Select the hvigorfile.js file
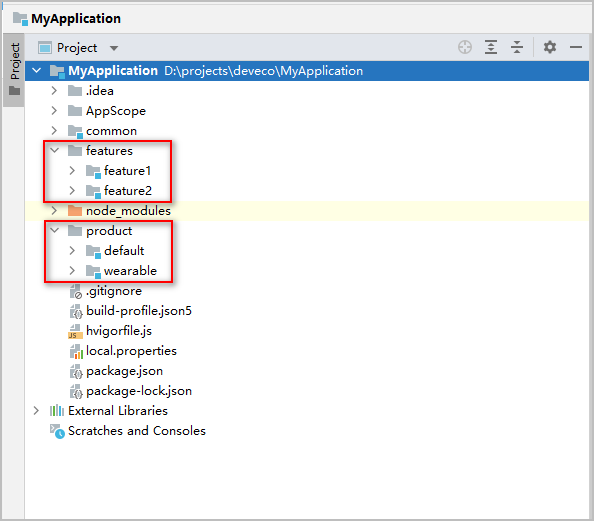 click(119, 331)
